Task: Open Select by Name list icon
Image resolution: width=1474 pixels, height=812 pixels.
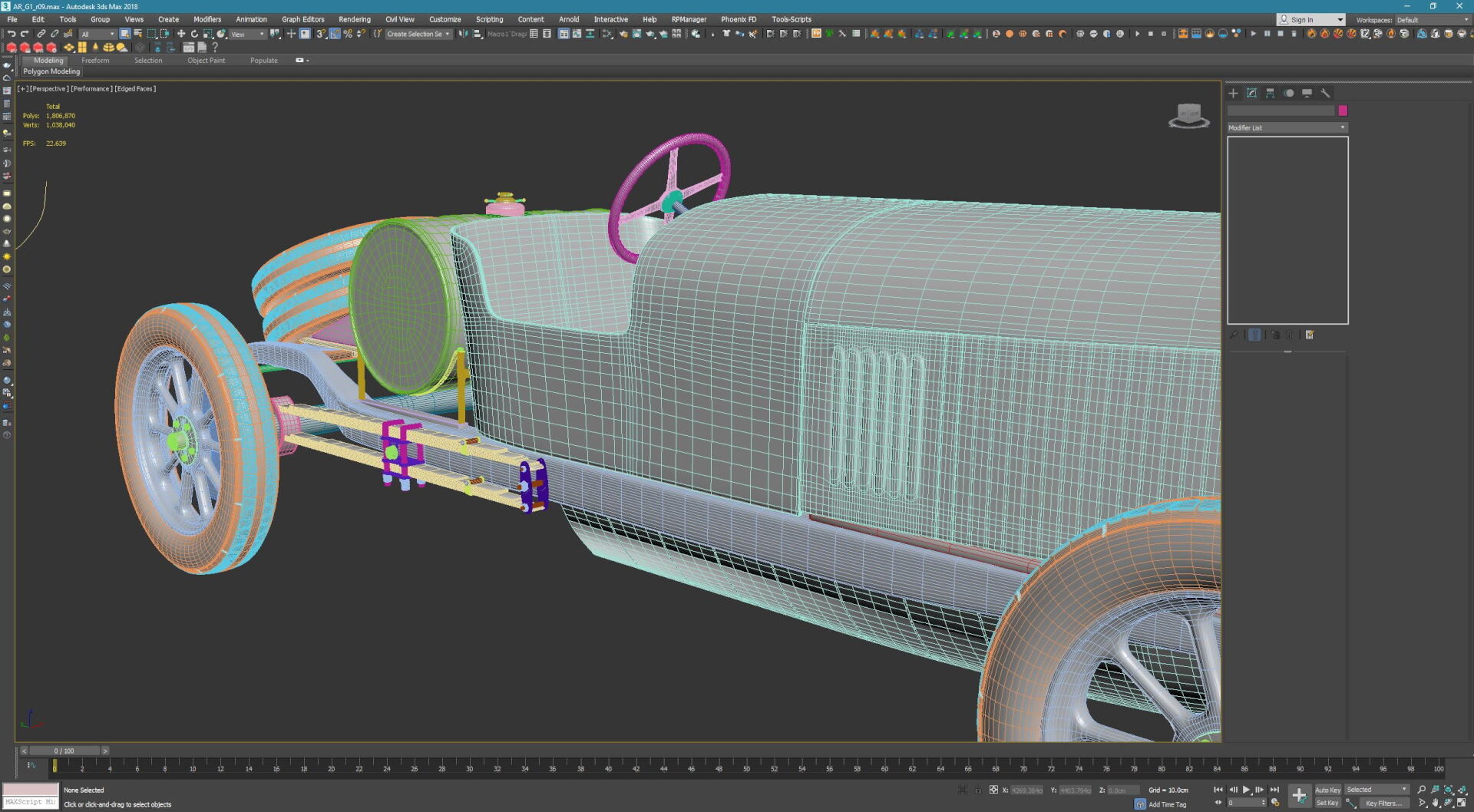Action: pyautogui.click(x=138, y=34)
